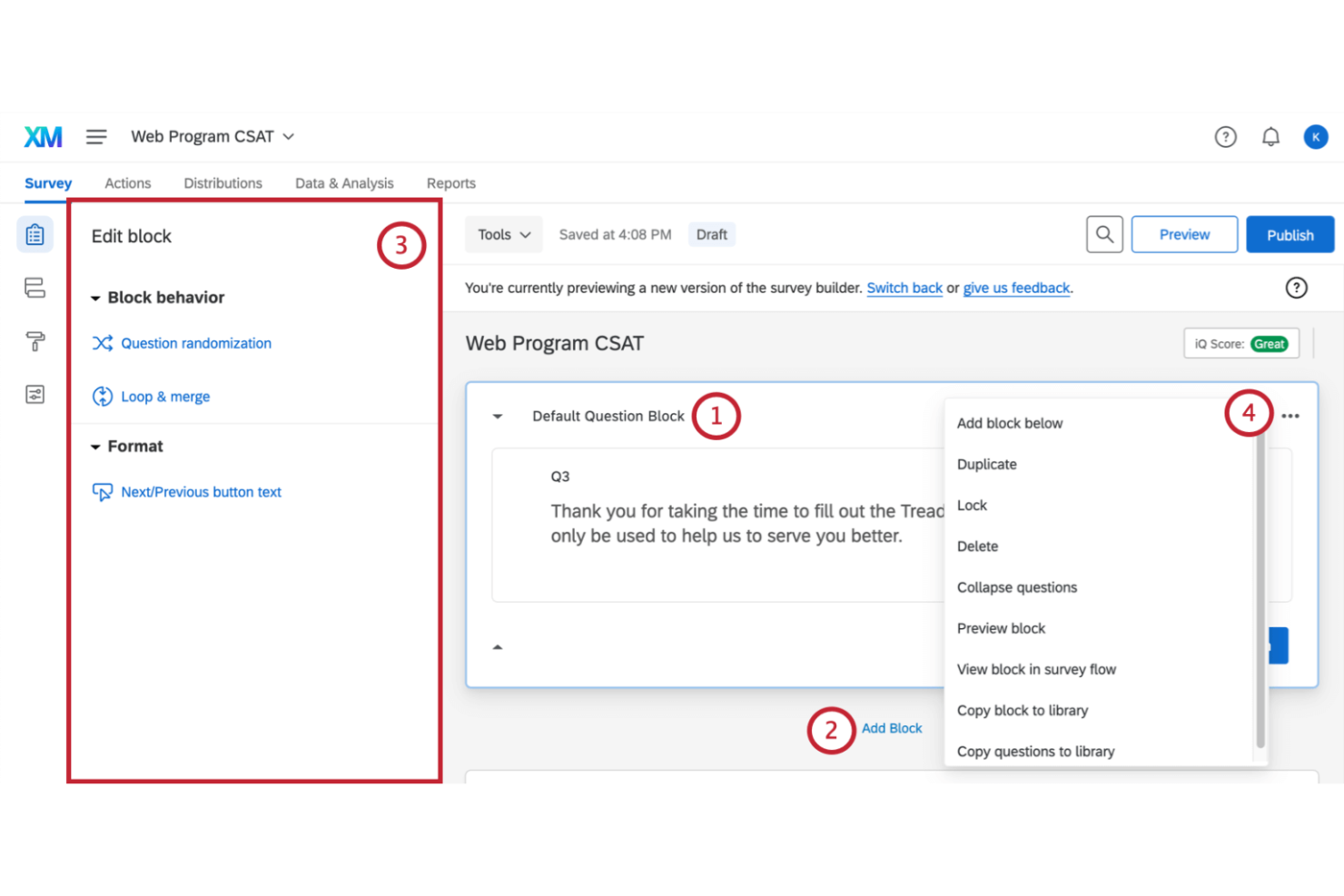Open the survey options settings icon
1344x896 pixels.
click(x=35, y=395)
